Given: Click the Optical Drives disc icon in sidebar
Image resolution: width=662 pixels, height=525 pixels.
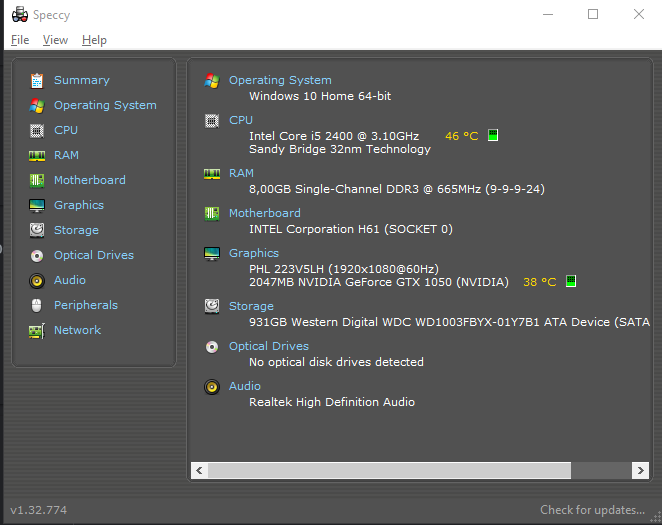Looking at the screenshot, I should click(37, 256).
